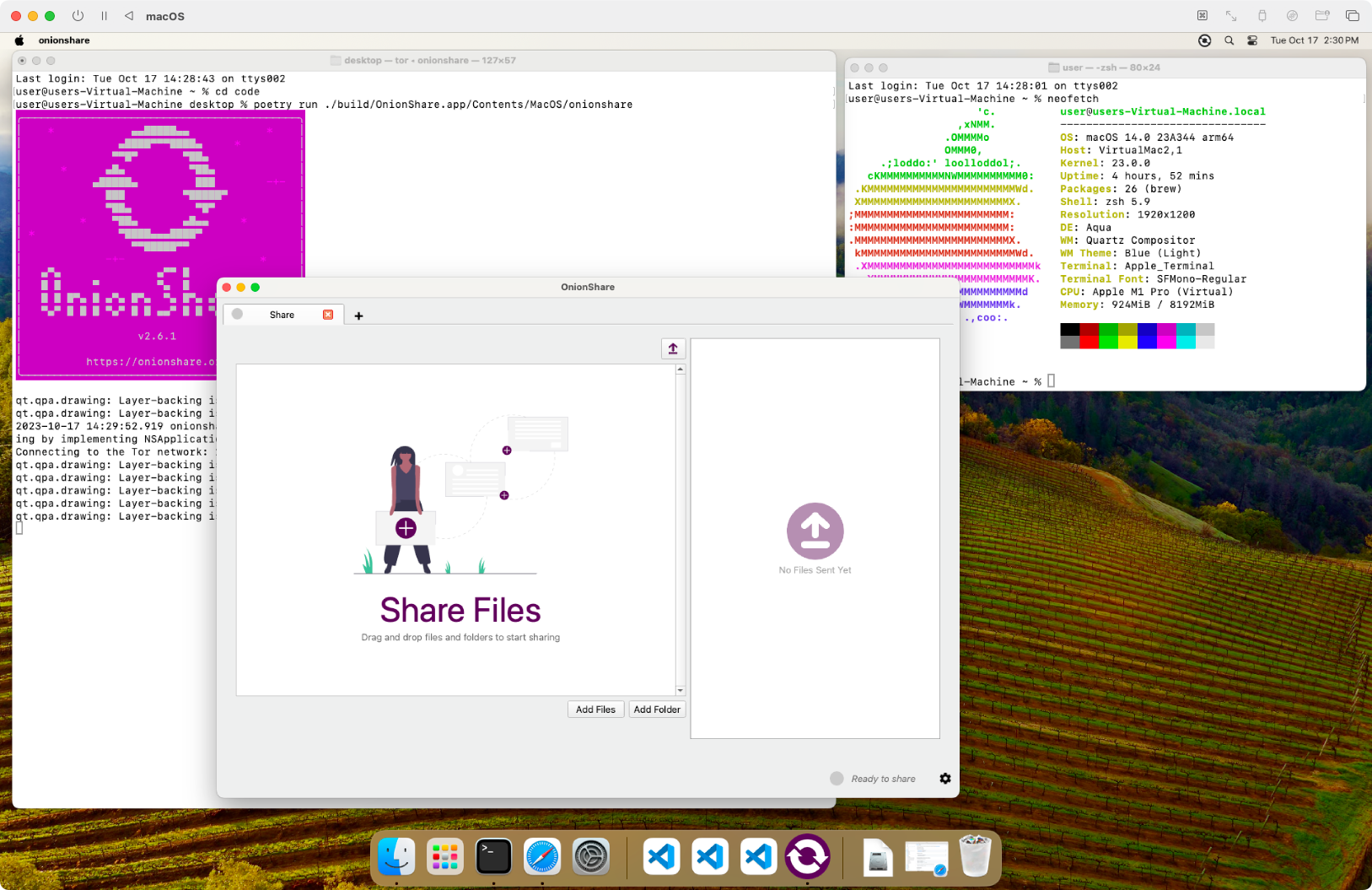Click the plus icon on the Share Files illustration
The height and width of the screenshot is (890, 1372).
406,528
